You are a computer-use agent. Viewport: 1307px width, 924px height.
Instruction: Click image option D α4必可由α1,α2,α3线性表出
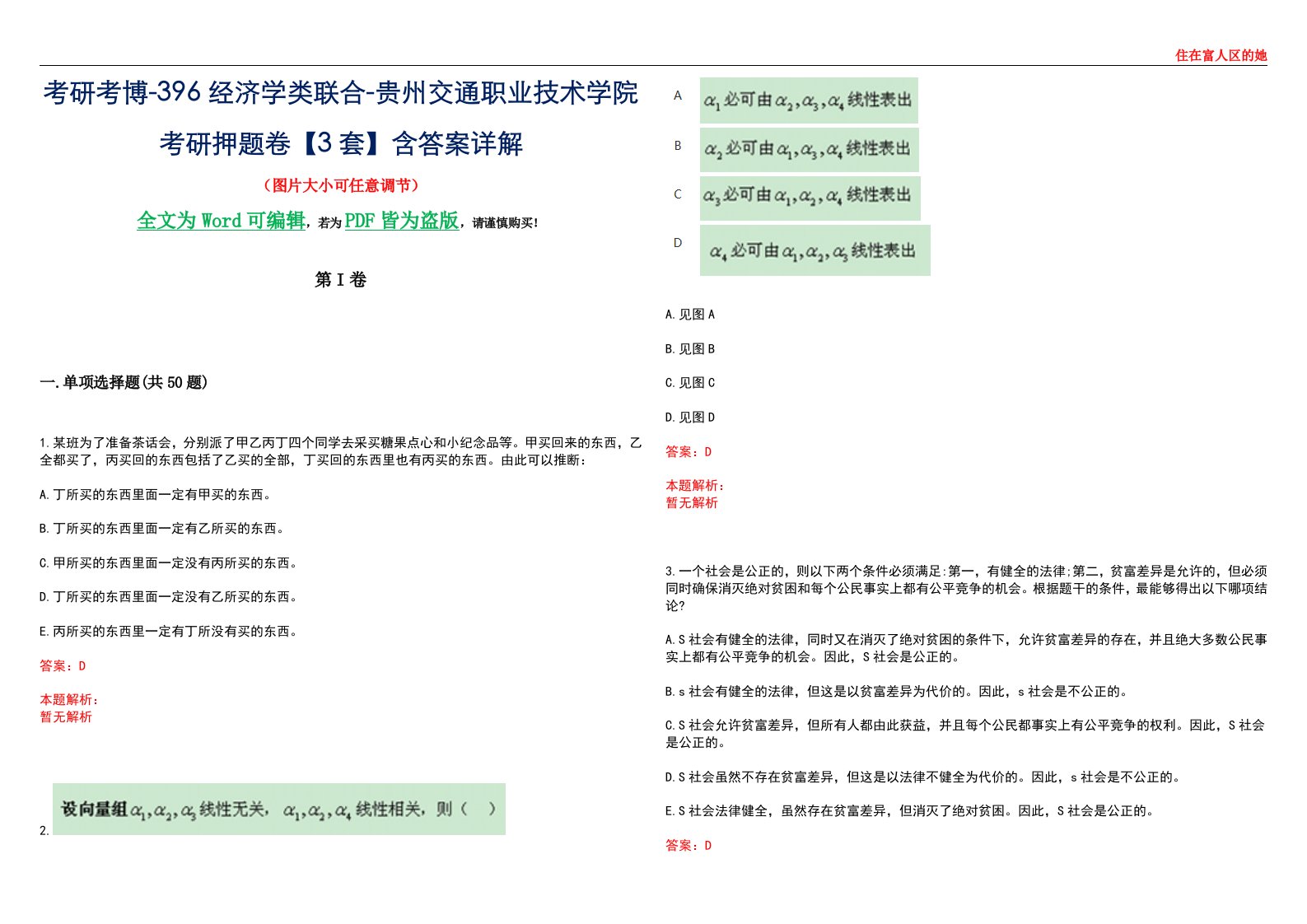point(815,250)
